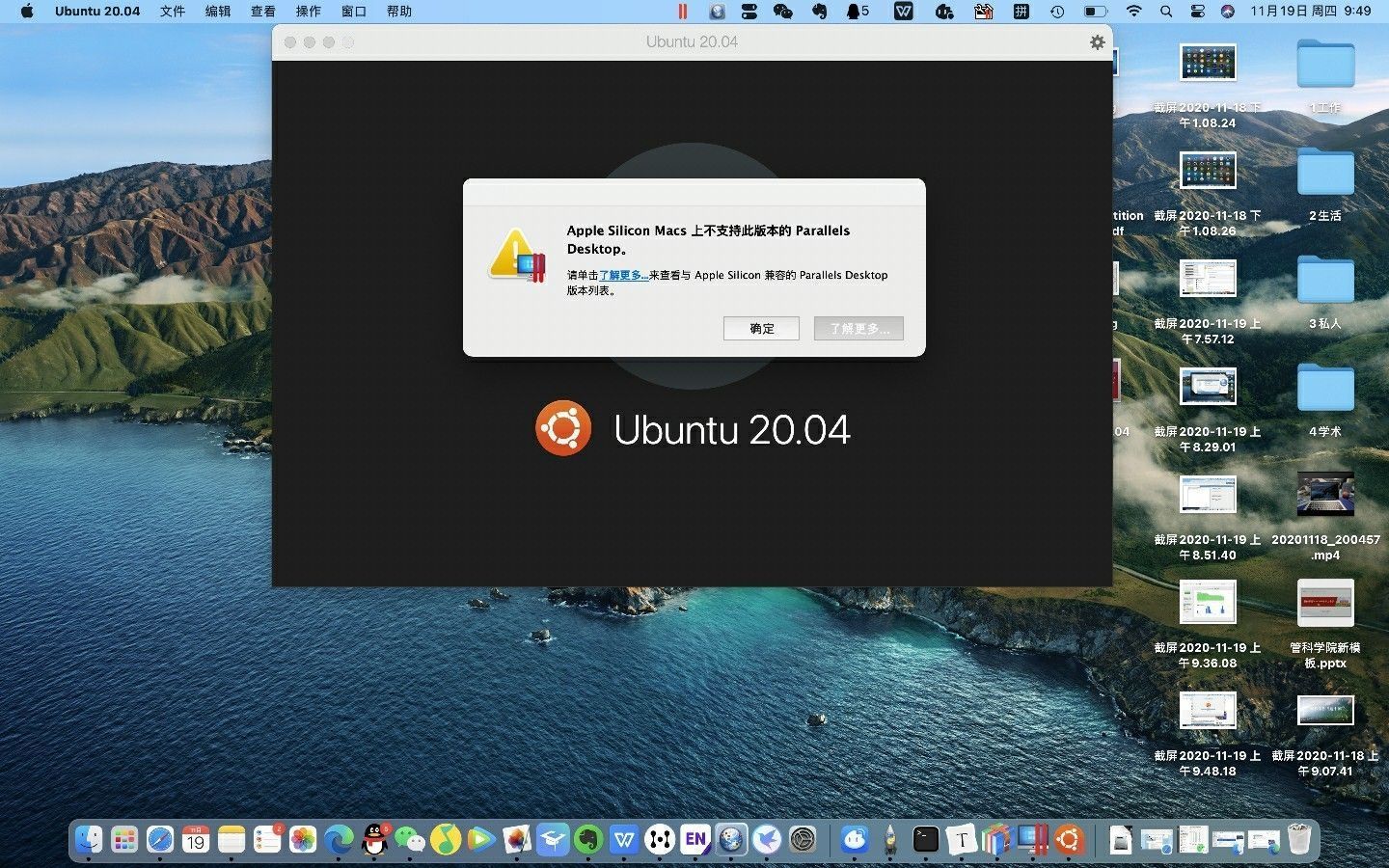Open Evernote green elephant icon in the dock
Viewport: 1389px width, 868px height.
point(588,840)
